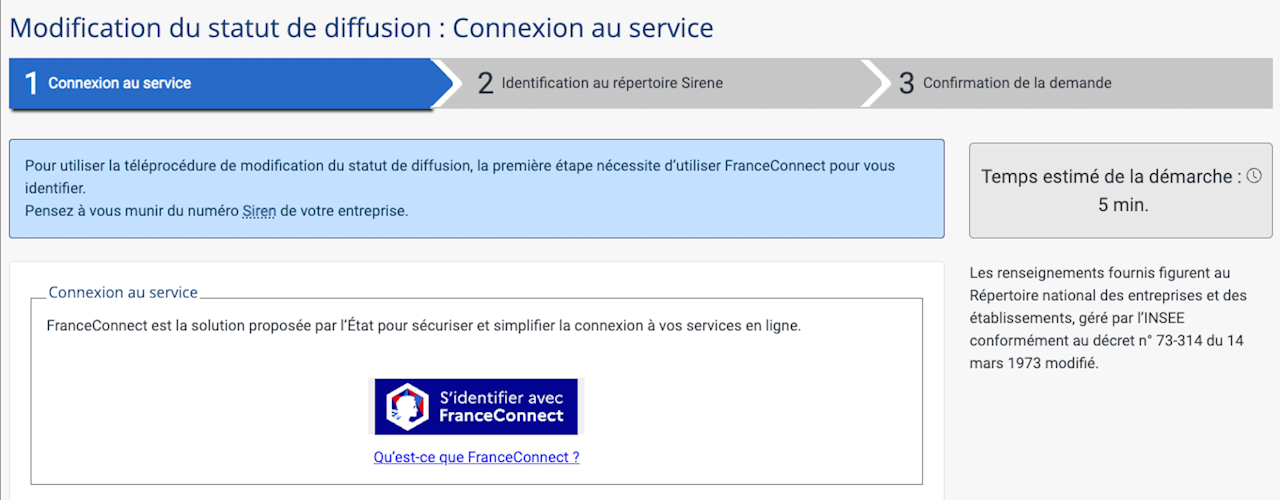
Task: Click the white chevron before step 3
Action: 874,83
